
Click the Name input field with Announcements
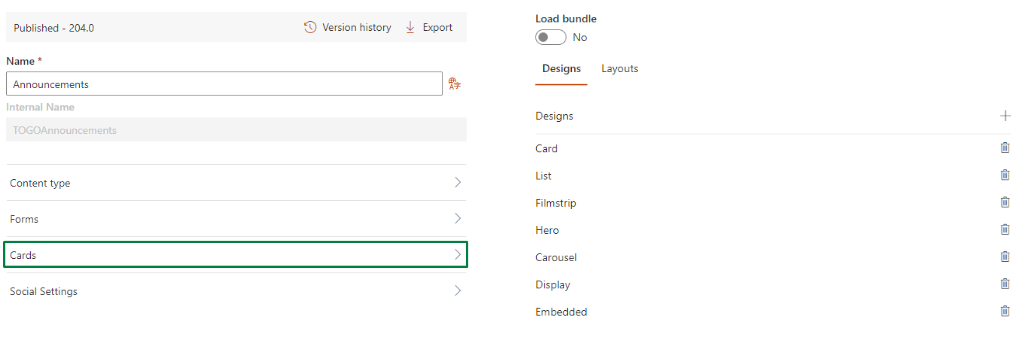[x=225, y=84]
